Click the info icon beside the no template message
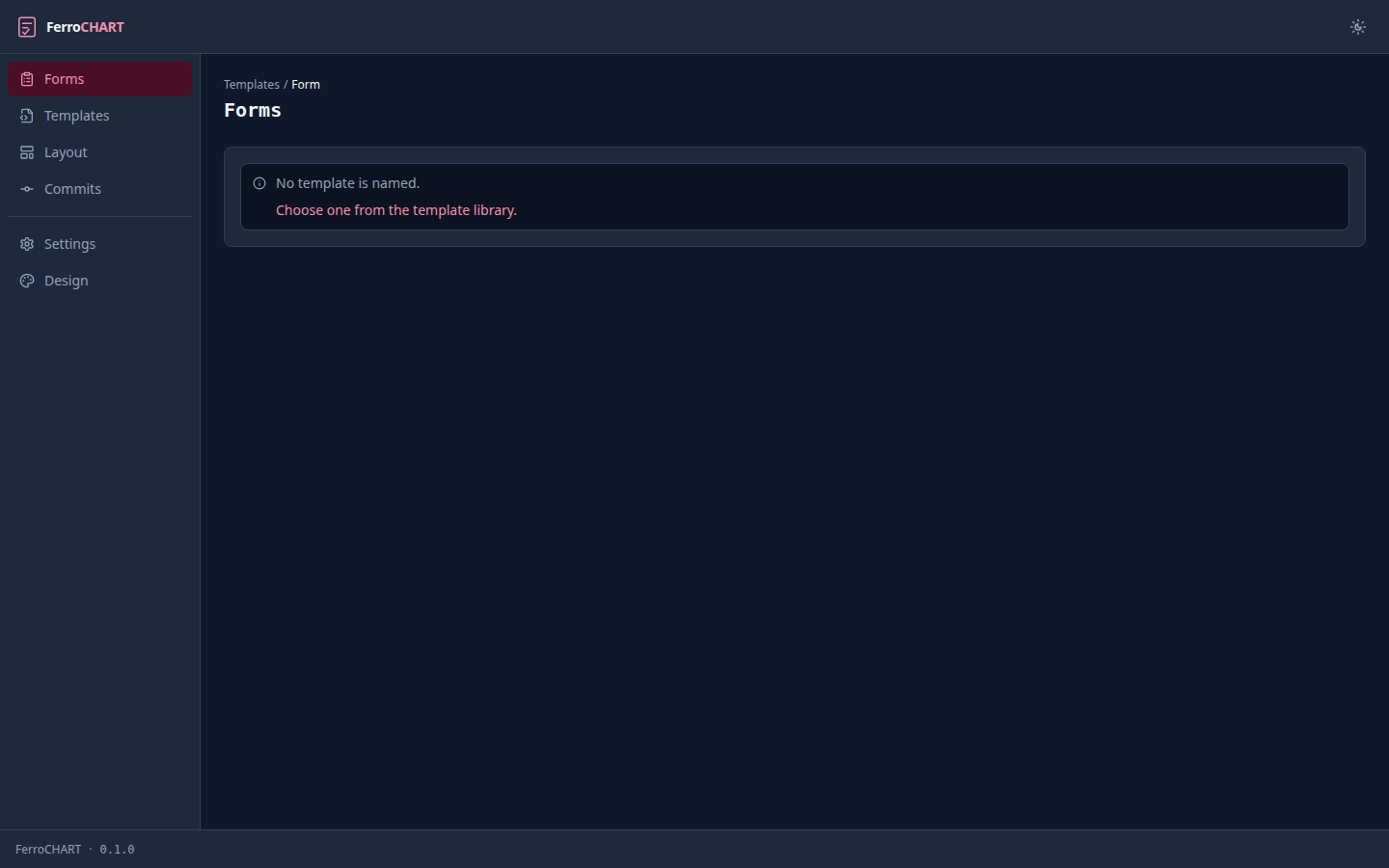The width and height of the screenshot is (1389, 868). 259,183
